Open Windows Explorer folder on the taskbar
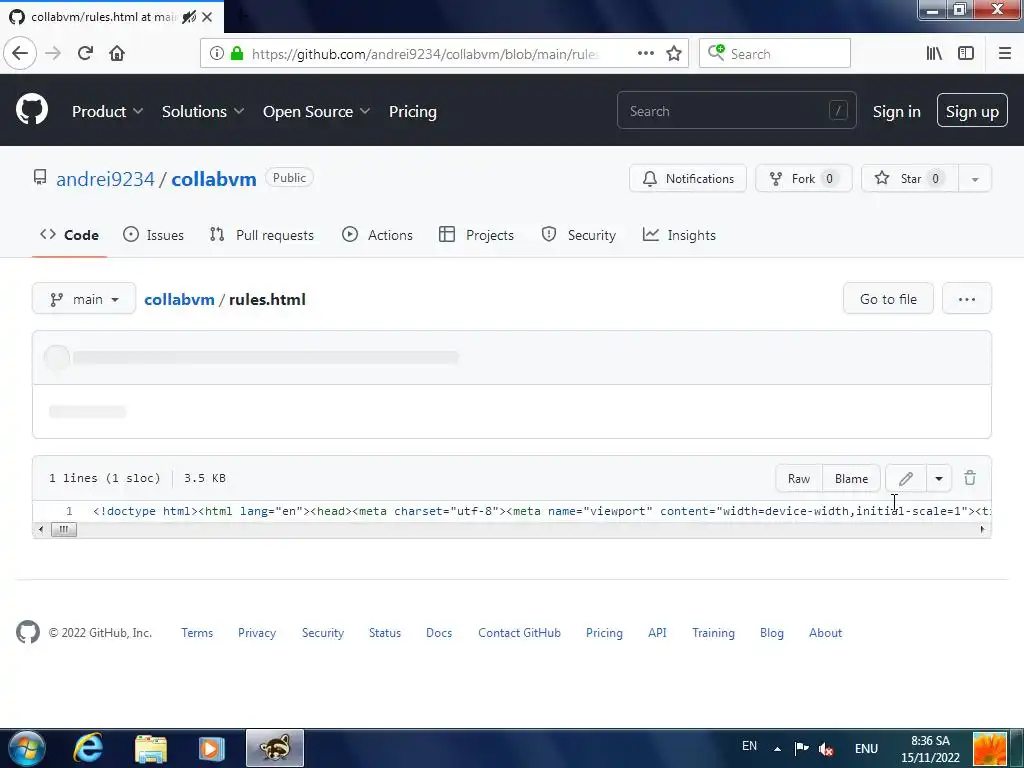This screenshot has width=1024, height=768. click(x=151, y=748)
